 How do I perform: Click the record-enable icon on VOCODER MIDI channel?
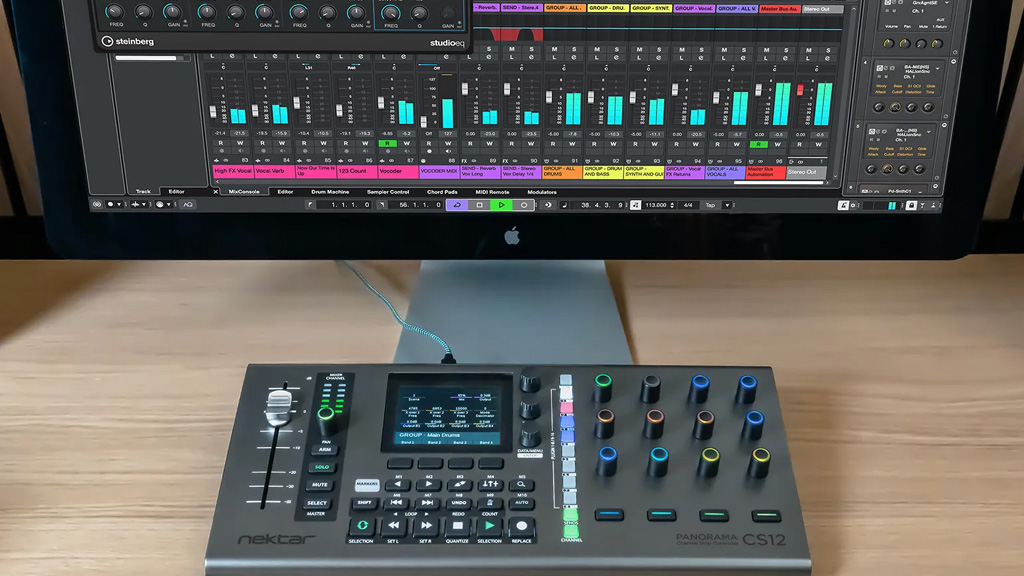[x=430, y=151]
